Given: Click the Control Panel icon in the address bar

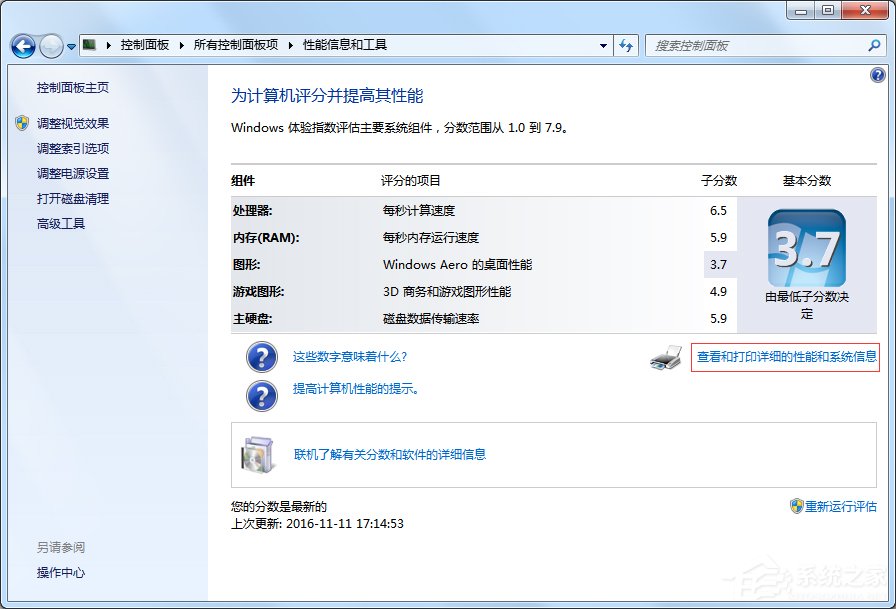Looking at the screenshot, I should click(88, 44).
